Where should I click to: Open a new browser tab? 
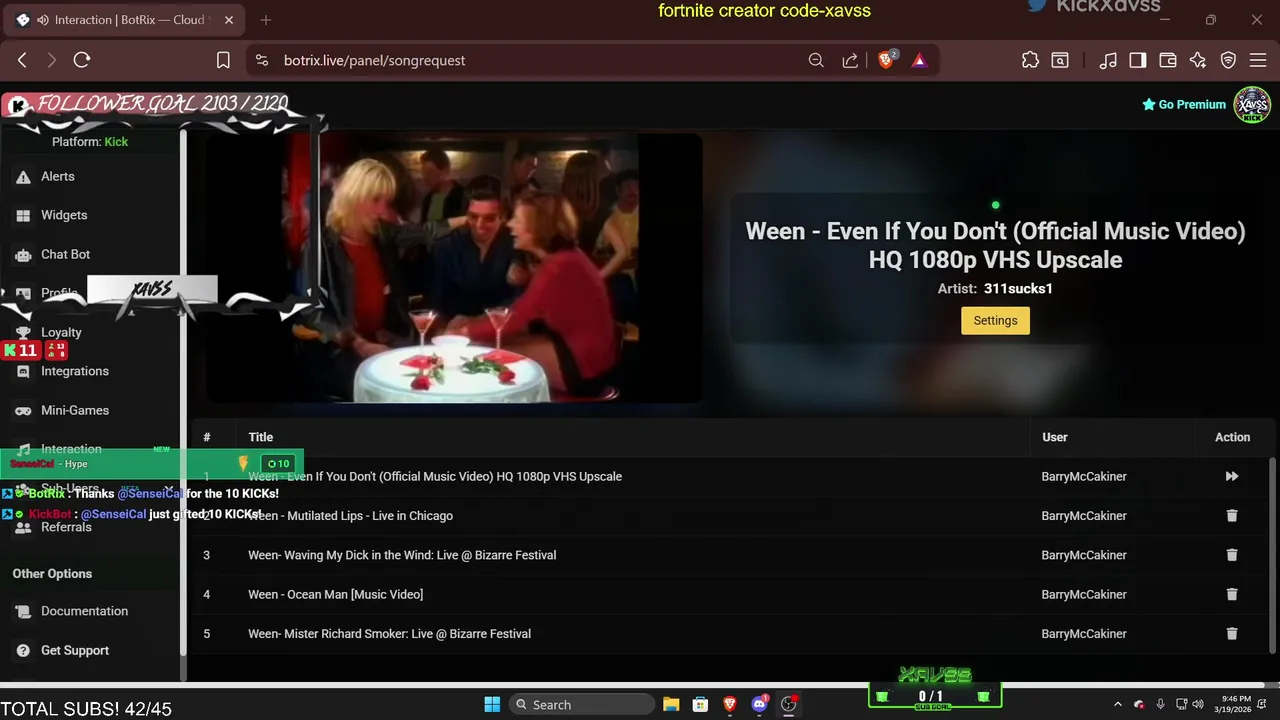point(266,20)
